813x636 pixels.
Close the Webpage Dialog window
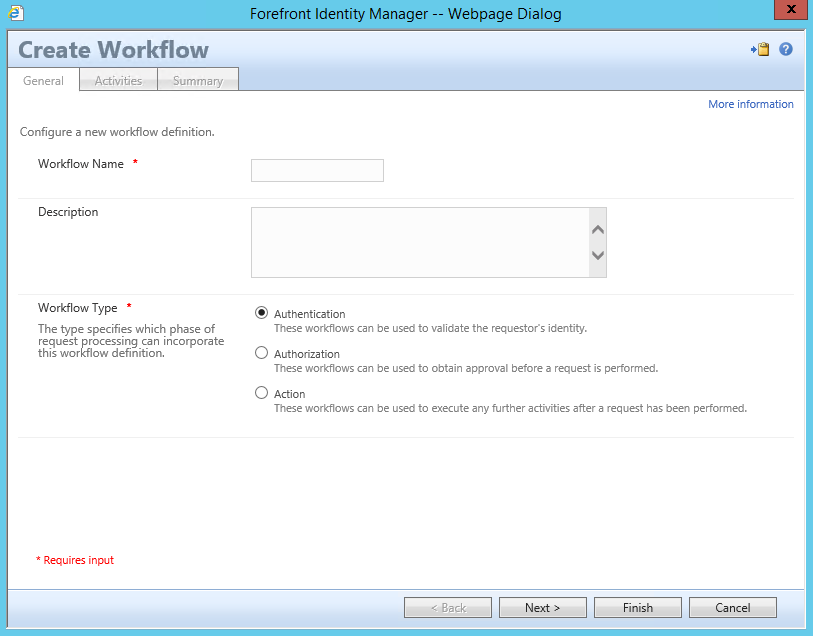[791, 9]
